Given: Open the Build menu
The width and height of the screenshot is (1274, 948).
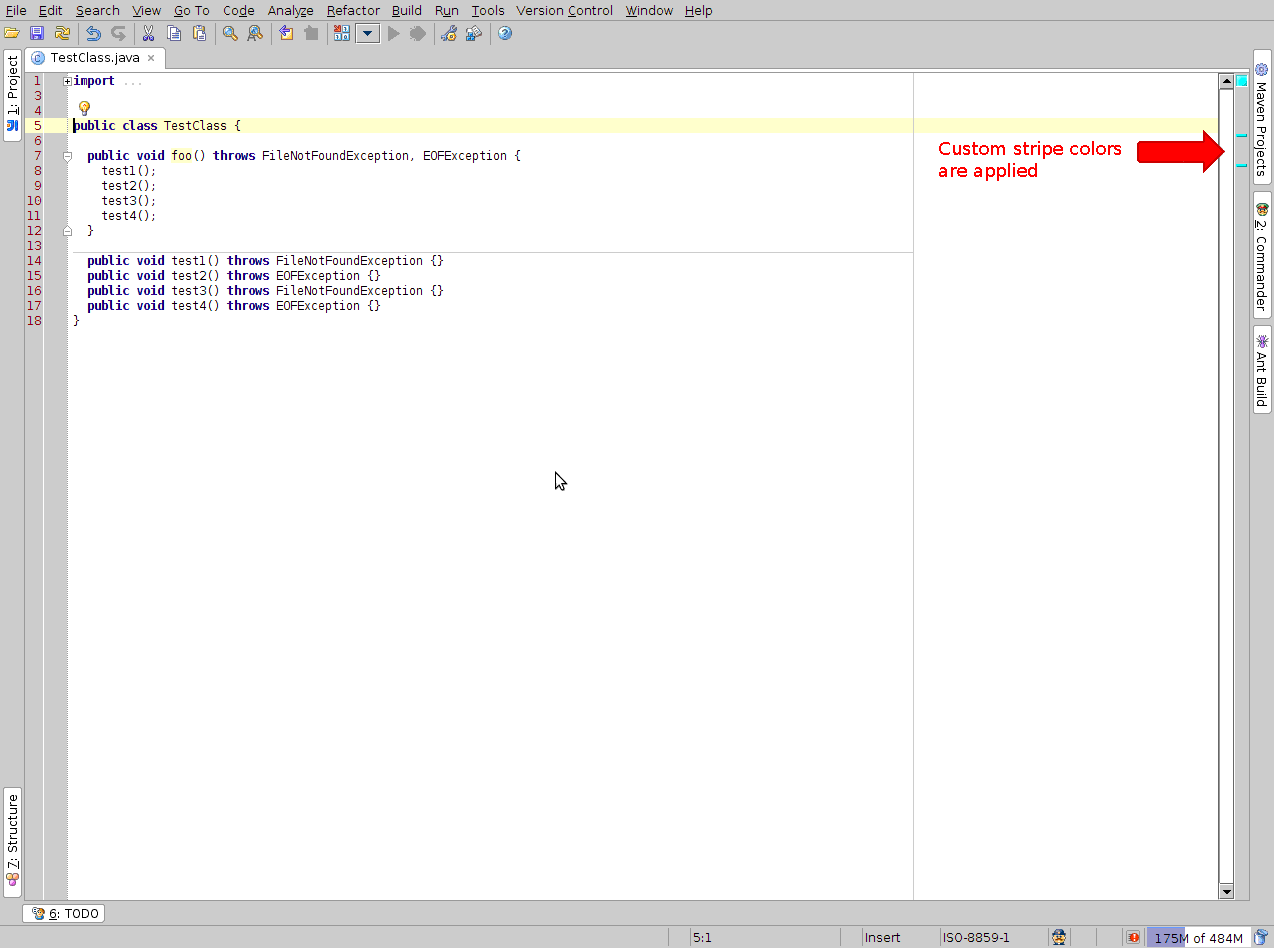Looking at the screenshot, I should (407, 10).
